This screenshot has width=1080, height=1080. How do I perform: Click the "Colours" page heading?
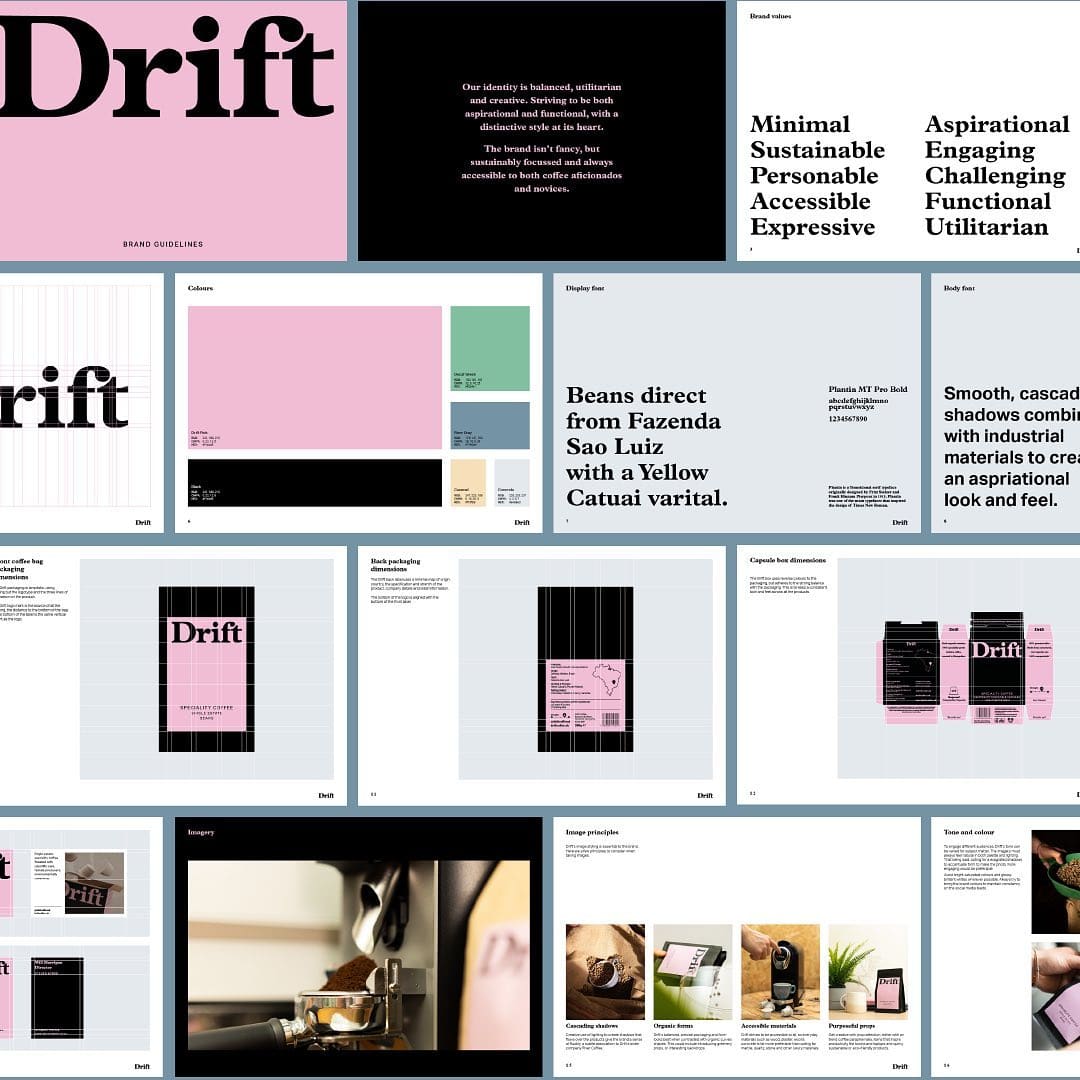tap(200, 288)
